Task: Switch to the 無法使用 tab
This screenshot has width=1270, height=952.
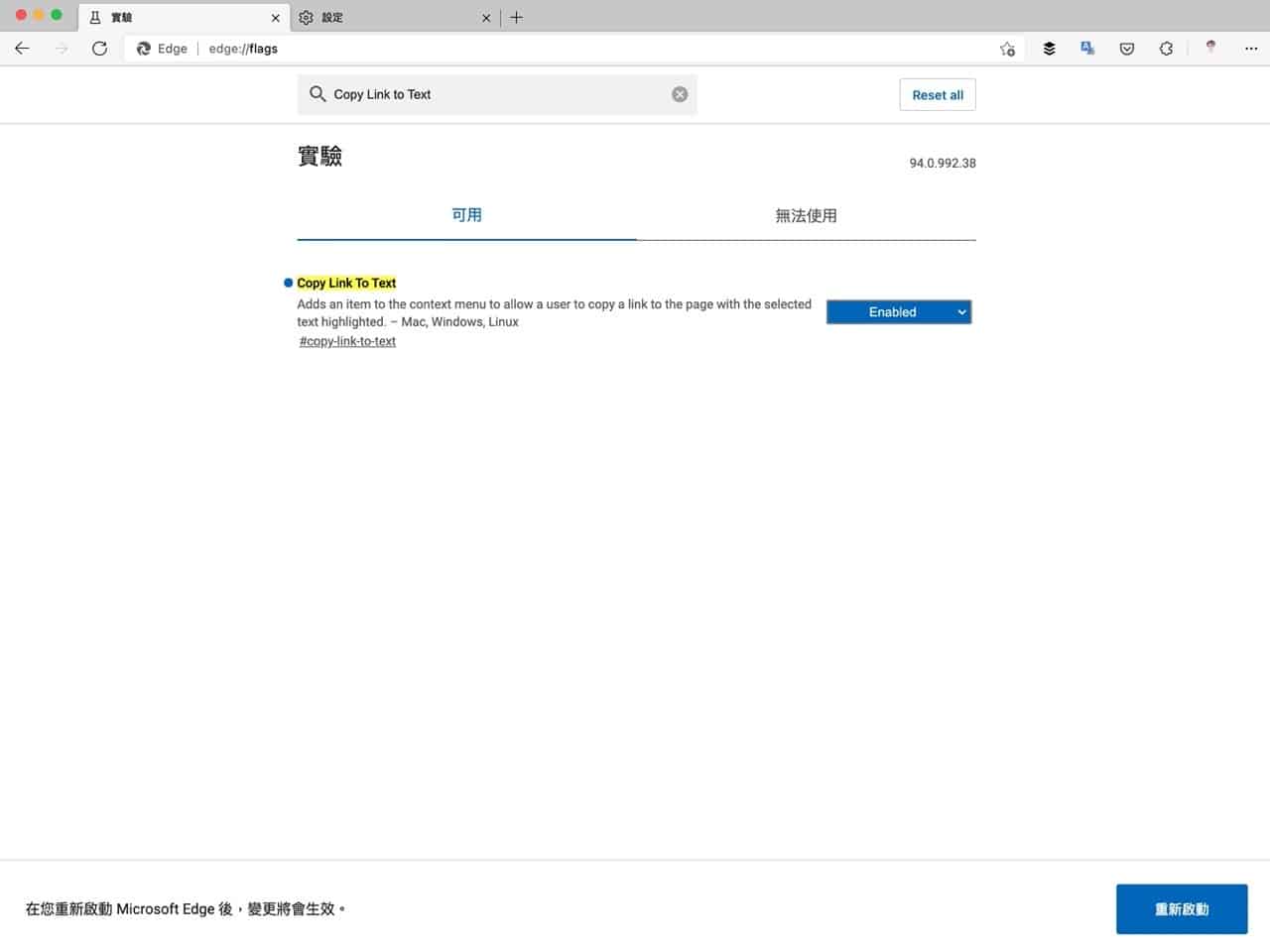Action: click(x=806, y=215)
